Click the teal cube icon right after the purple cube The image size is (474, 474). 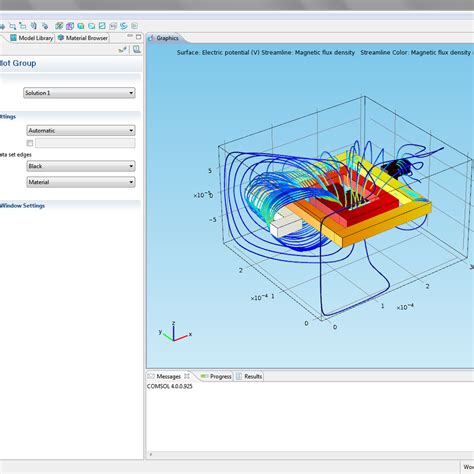(x=81, y=26)
